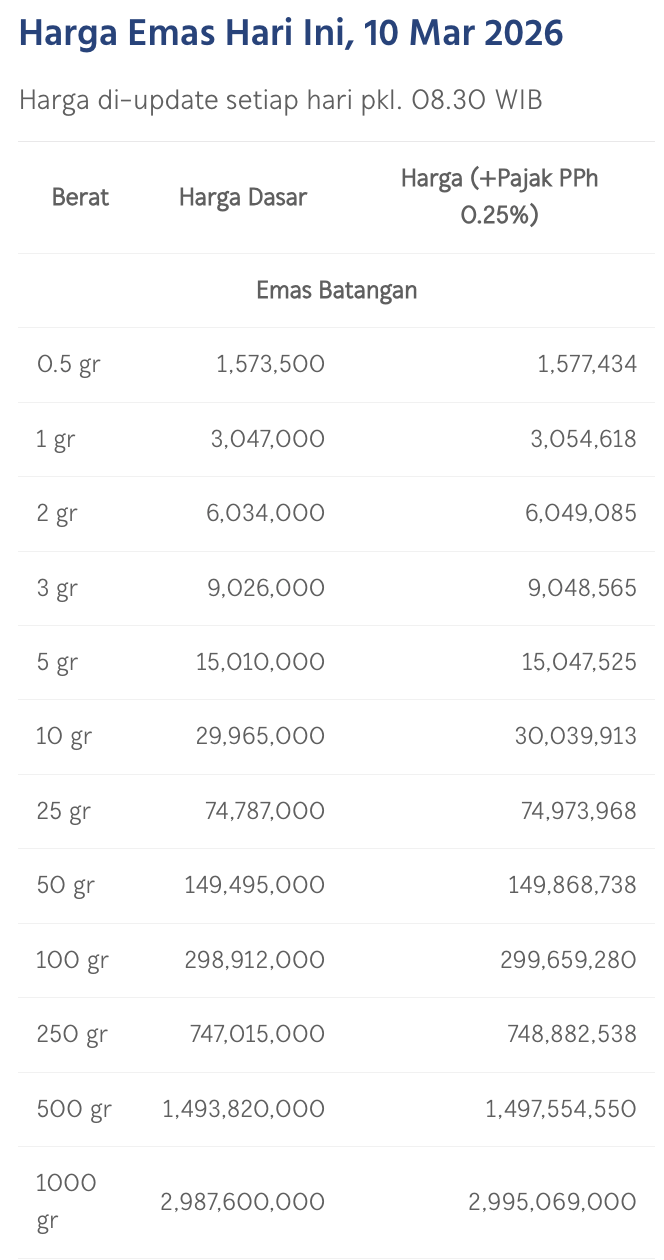Click the taxed price 2,995,069,000
Image resolution: width=664 pixels, height=1260 pixels.
pyautogui.click(x=552, y=1202)
